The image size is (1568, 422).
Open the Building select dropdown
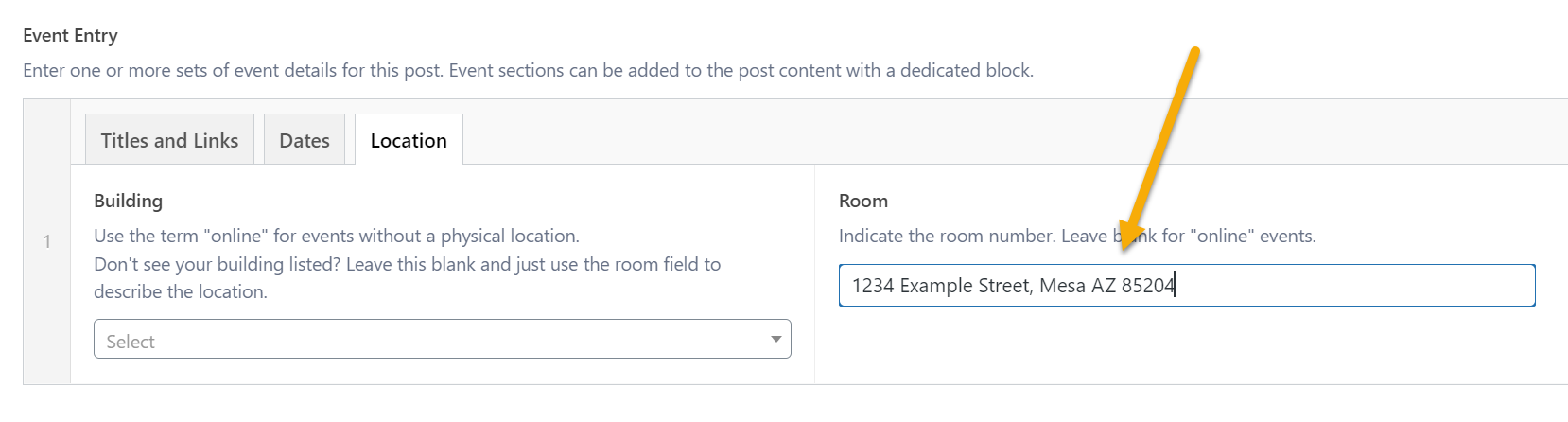(442, 340)
